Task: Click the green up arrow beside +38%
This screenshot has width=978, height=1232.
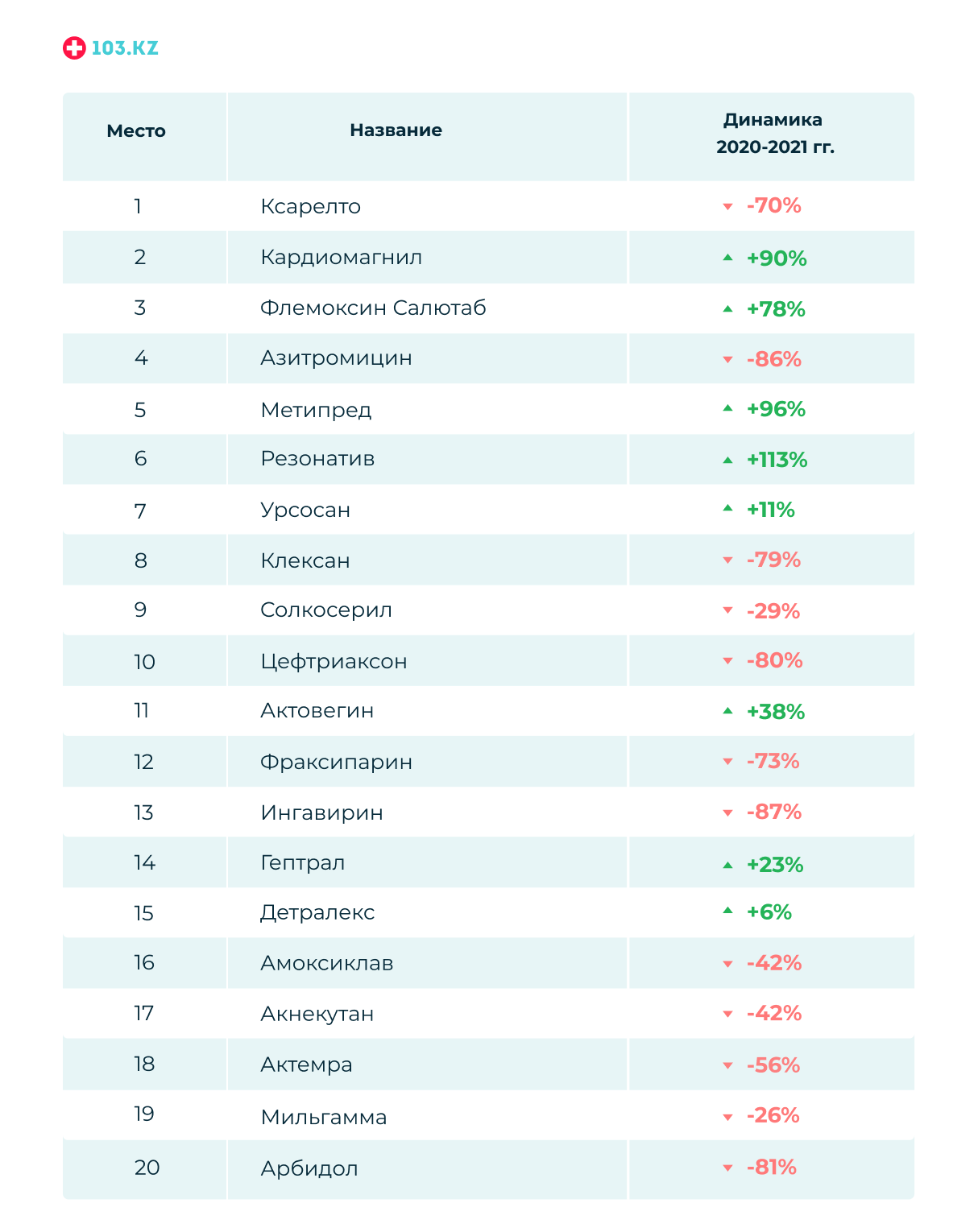Action: pyautogui.click(x=727, y=711)
